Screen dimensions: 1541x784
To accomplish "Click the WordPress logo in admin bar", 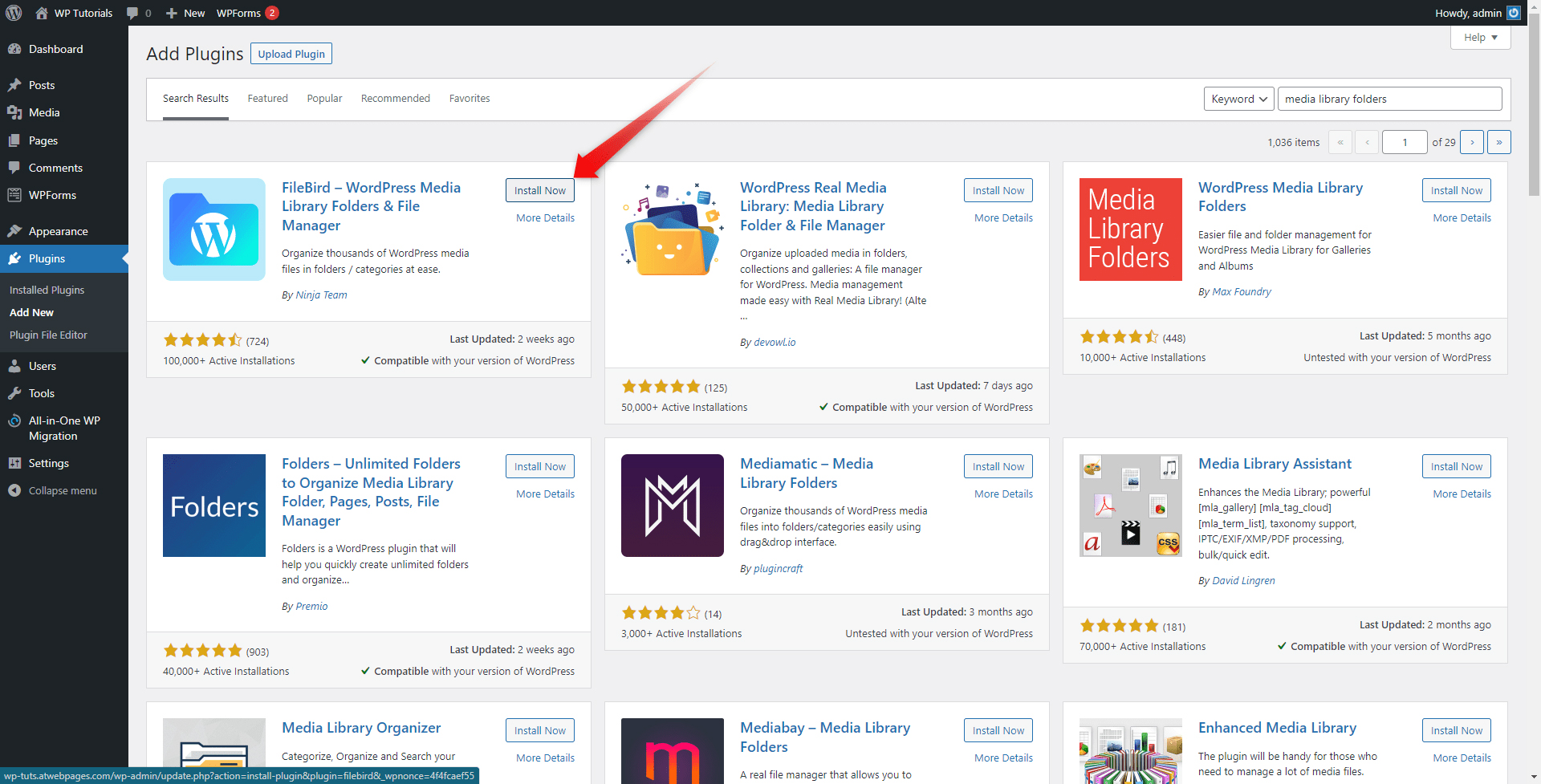I will 14,13.
